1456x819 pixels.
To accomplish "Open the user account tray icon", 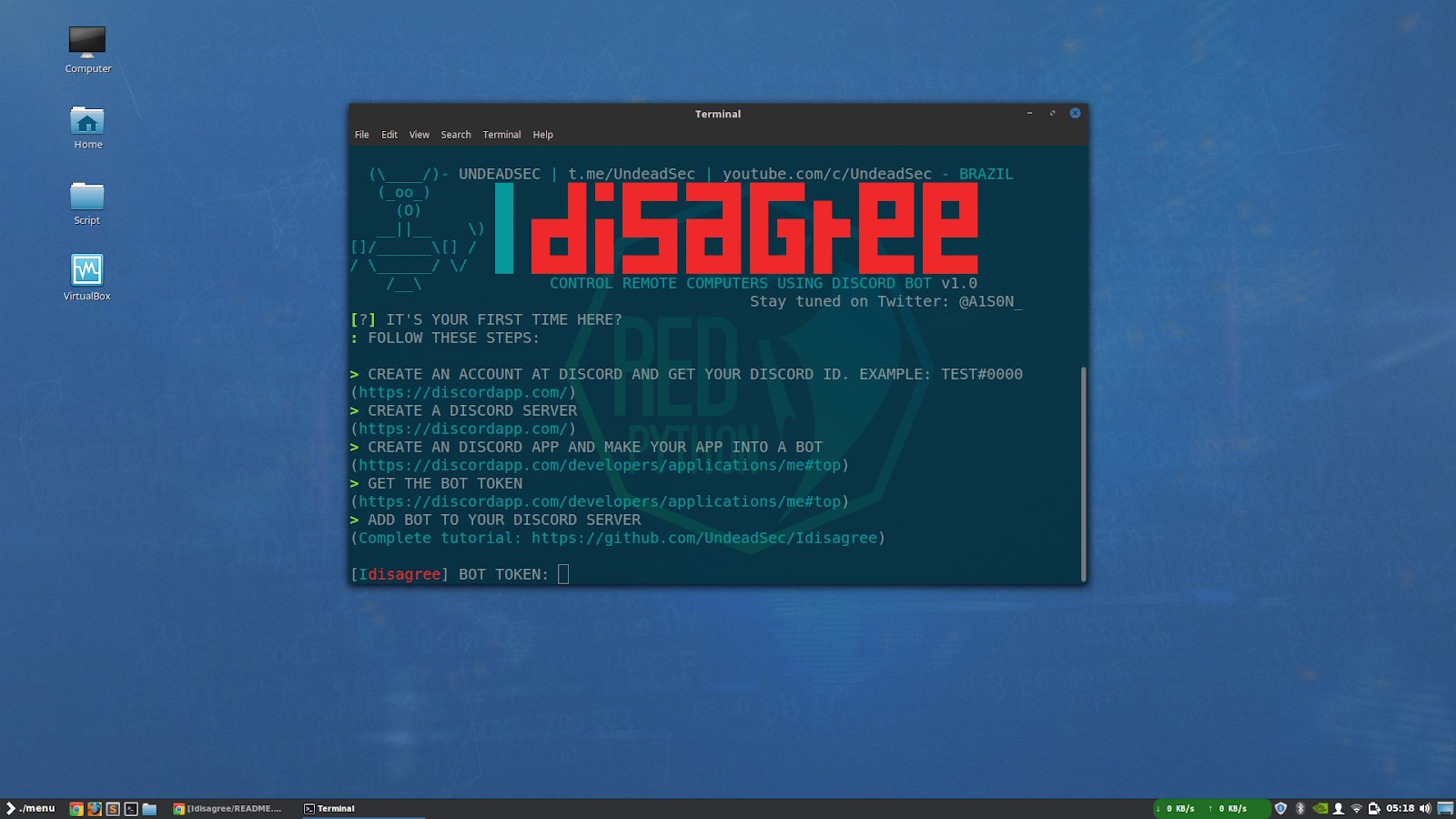I will [1339, 808].
